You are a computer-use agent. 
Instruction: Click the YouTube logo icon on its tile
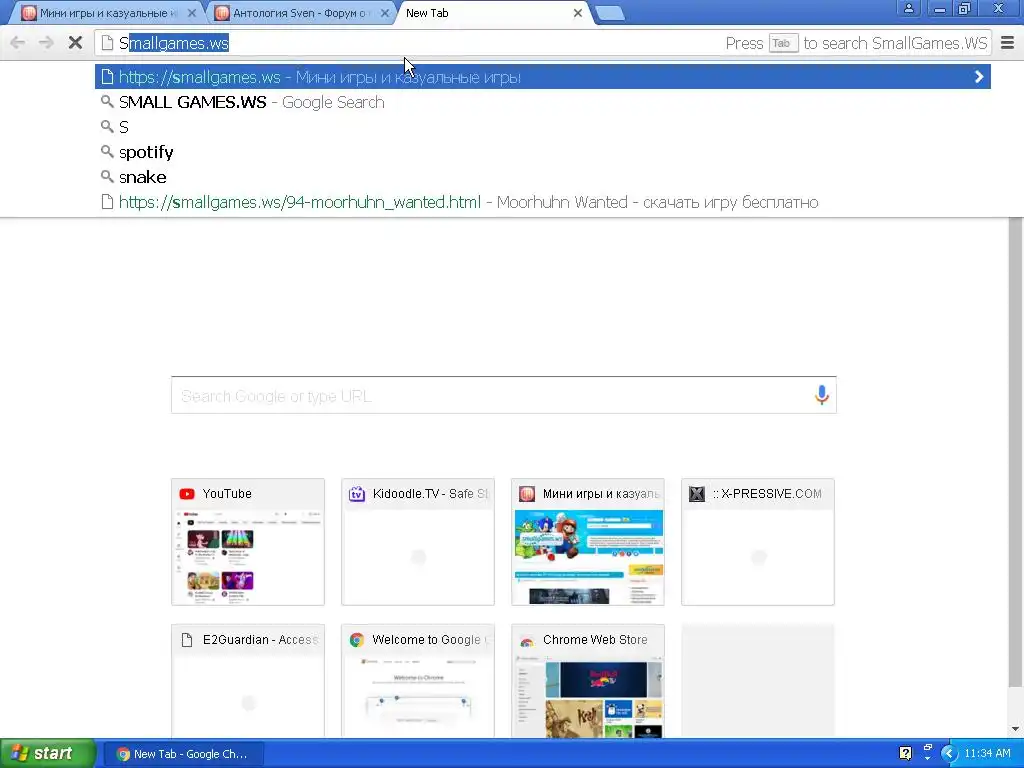point(187,494)
